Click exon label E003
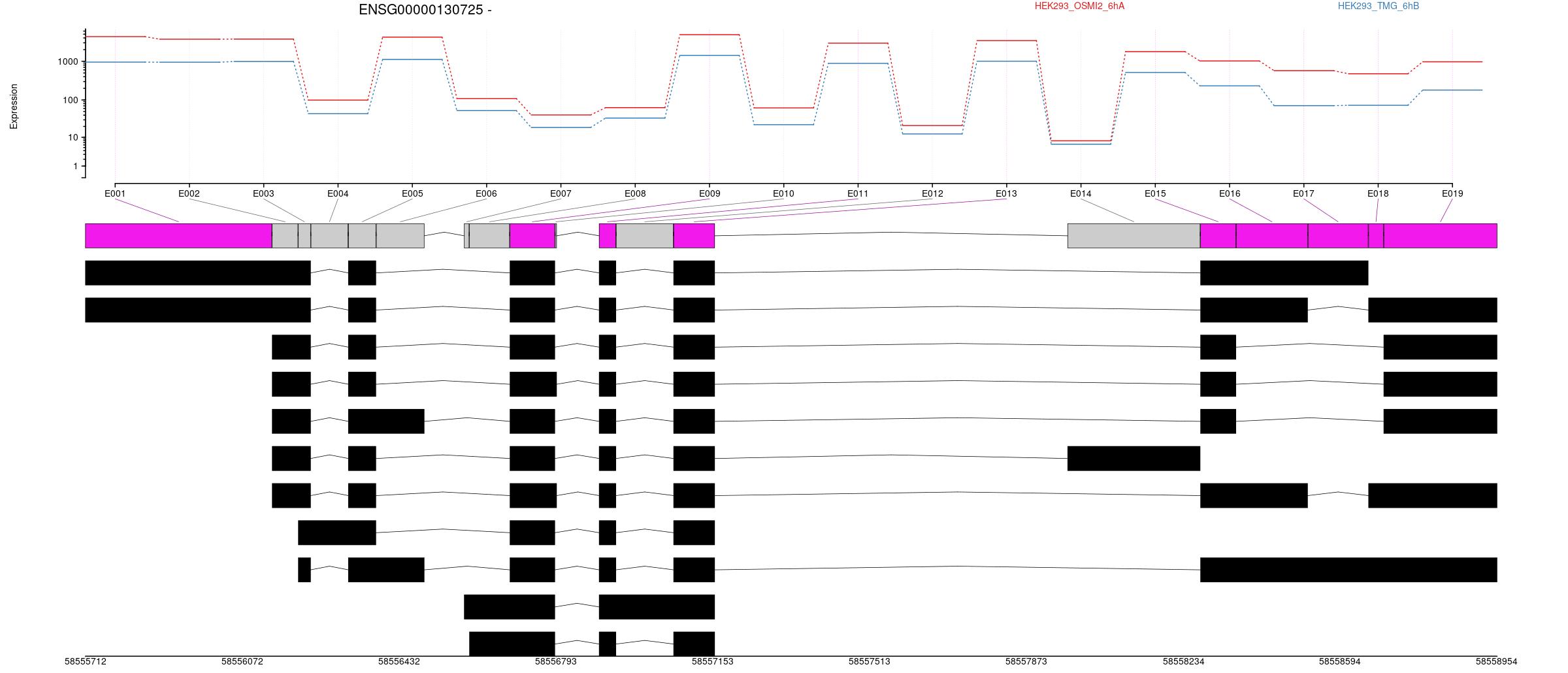The image size is (1568, 673). point(263,193)
